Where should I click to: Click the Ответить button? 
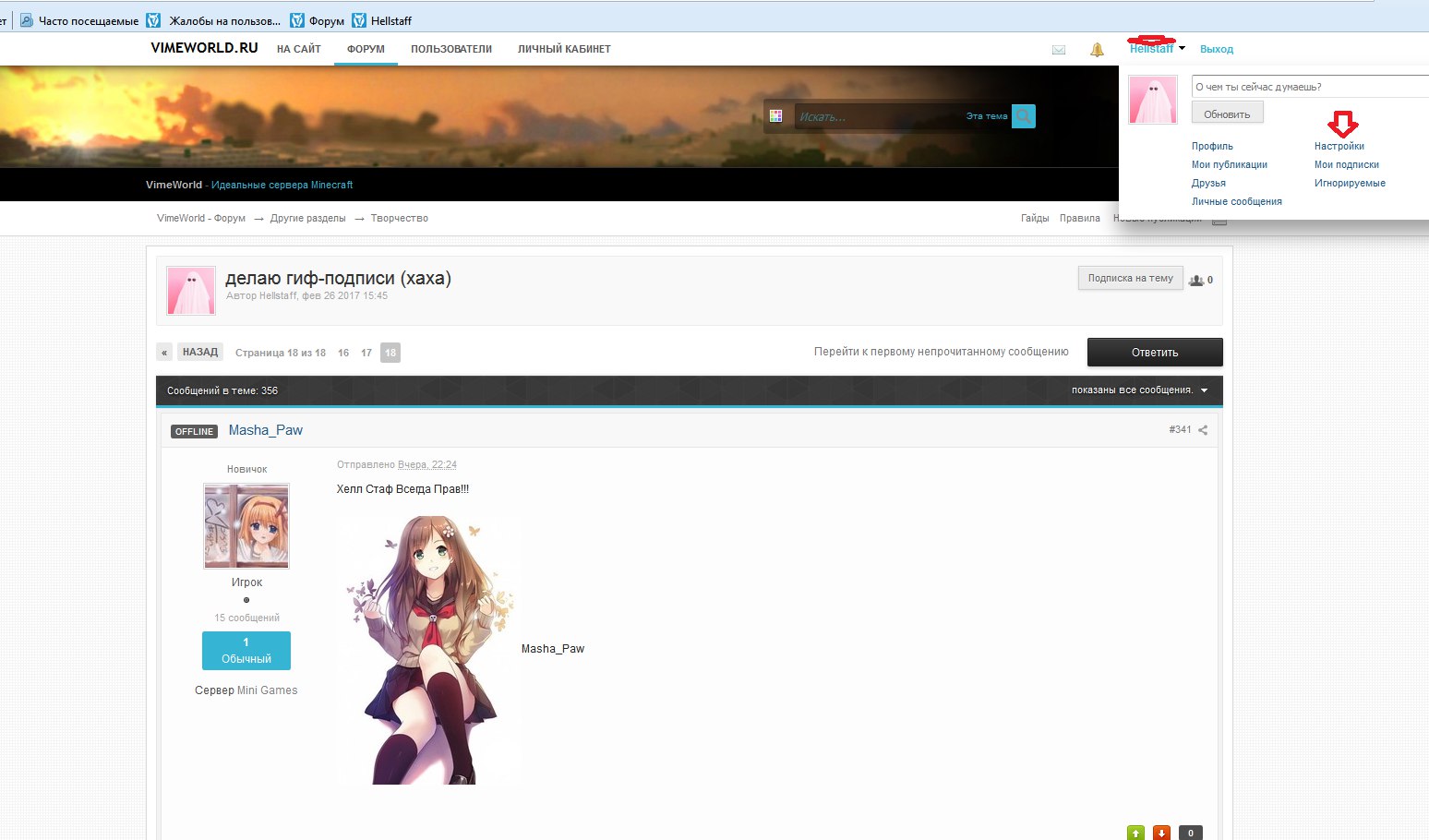pos(1155,353)
